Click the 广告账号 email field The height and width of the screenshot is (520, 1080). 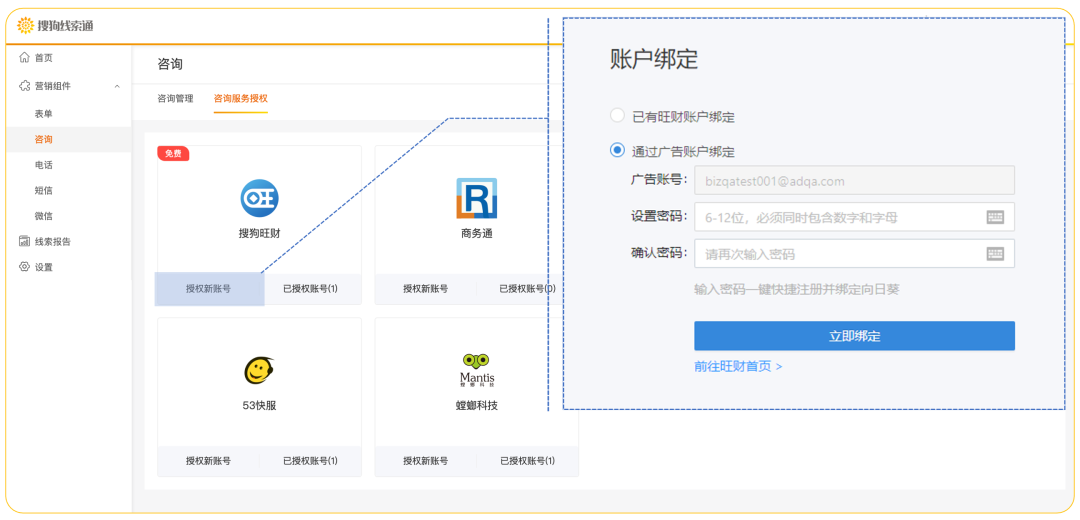tap(854, 180)
